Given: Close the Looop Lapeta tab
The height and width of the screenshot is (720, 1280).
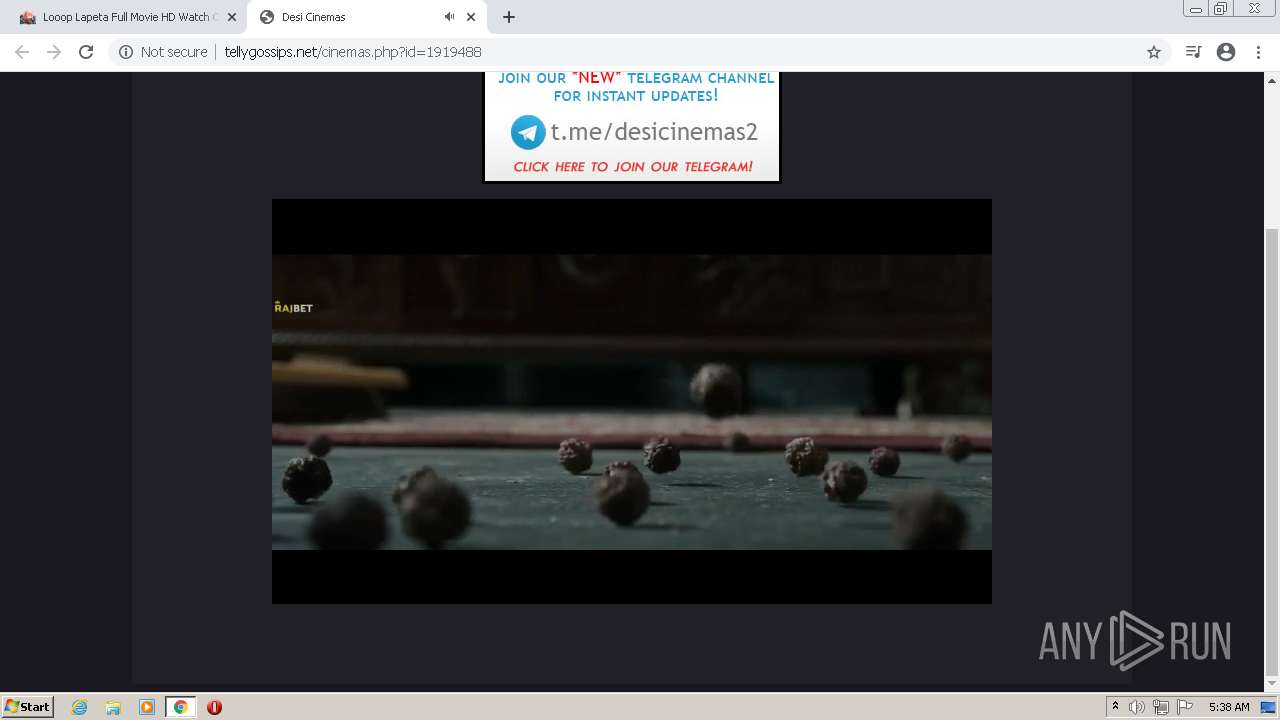Looking at the screenshot, I should click(232, 17).
